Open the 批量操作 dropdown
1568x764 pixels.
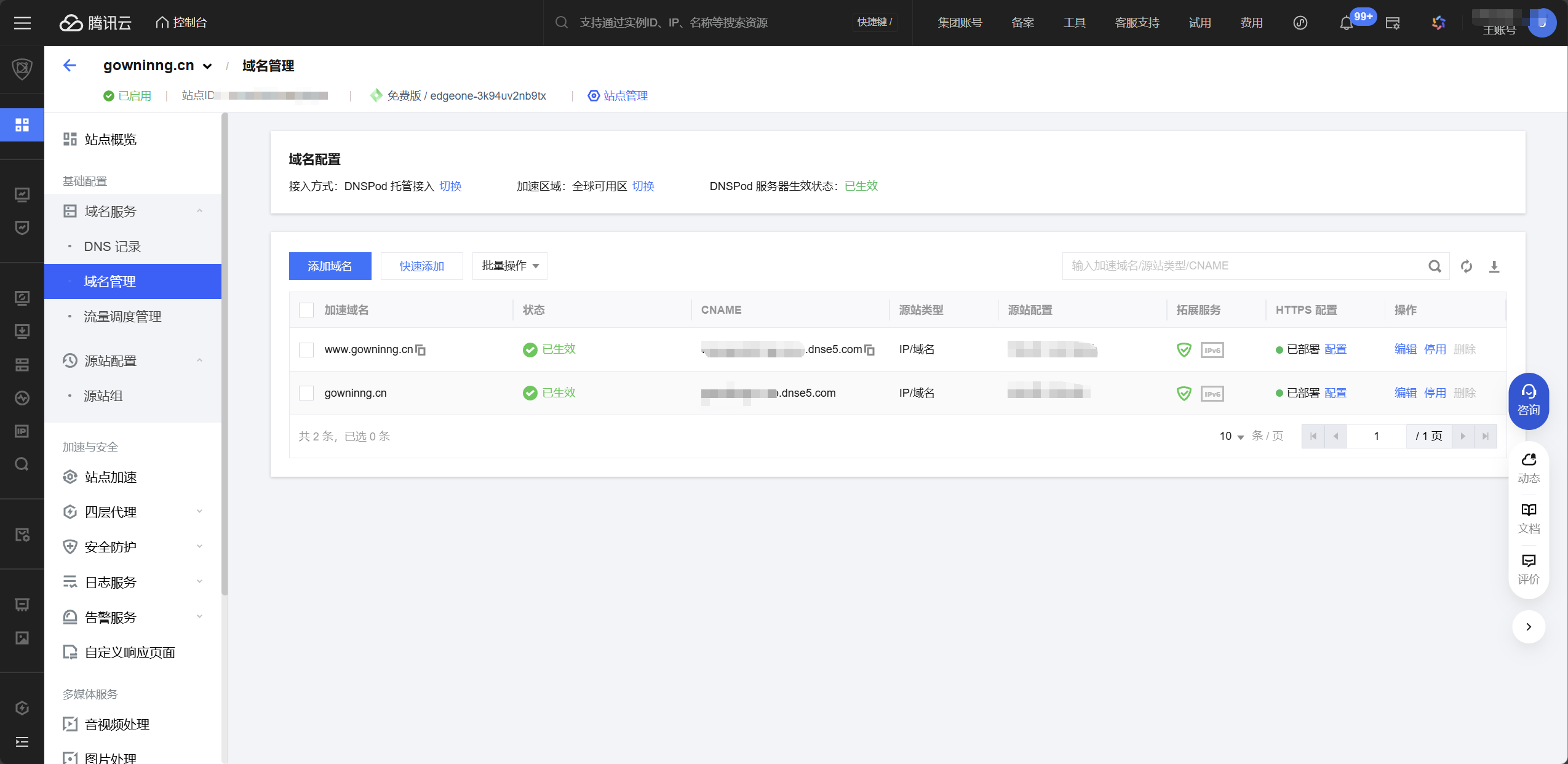click(x=509, y=266)
